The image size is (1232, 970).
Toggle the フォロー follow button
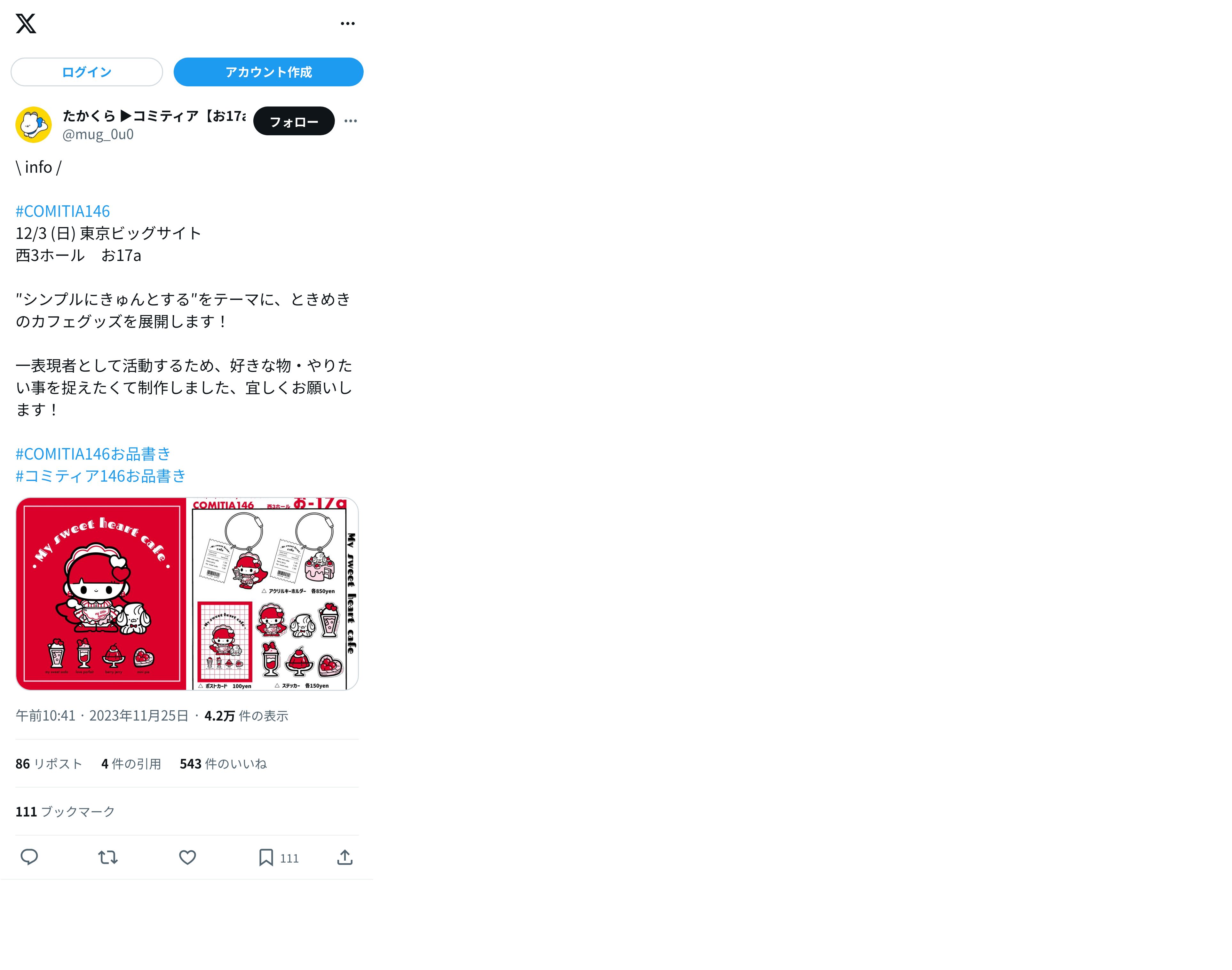294,121
